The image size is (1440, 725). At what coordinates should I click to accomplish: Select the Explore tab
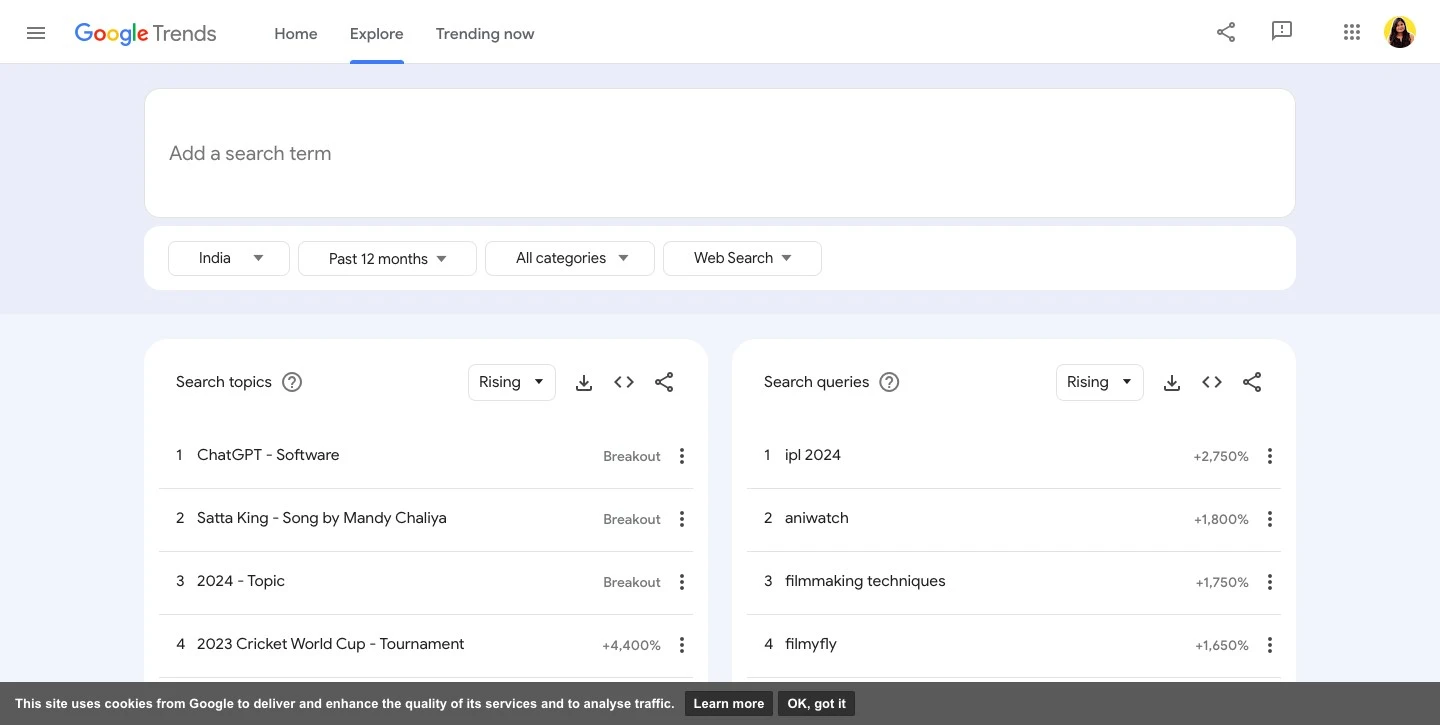[x=377, y=33]
